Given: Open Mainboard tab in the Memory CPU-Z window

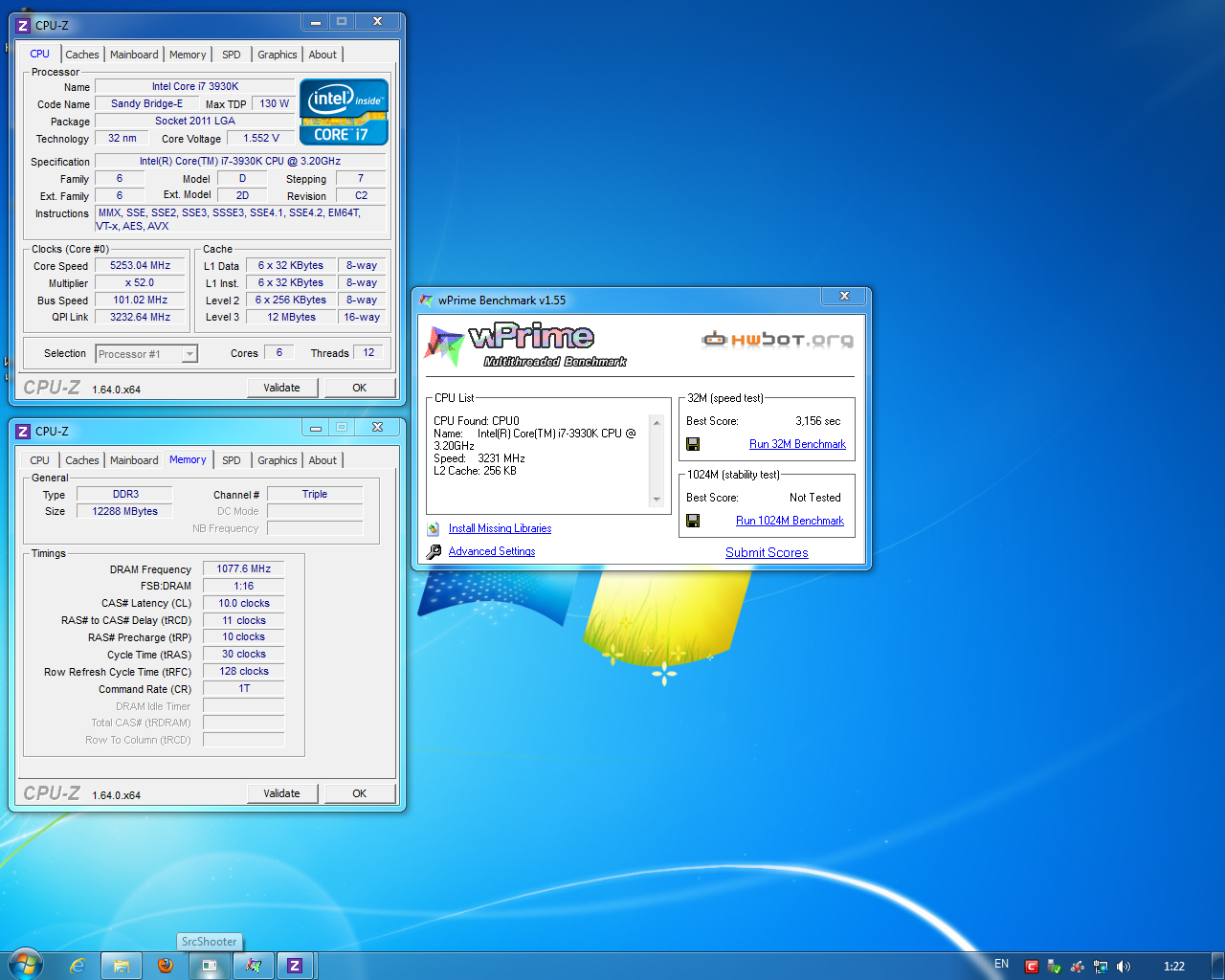Looking at the screenshot, I should point(134,460).
